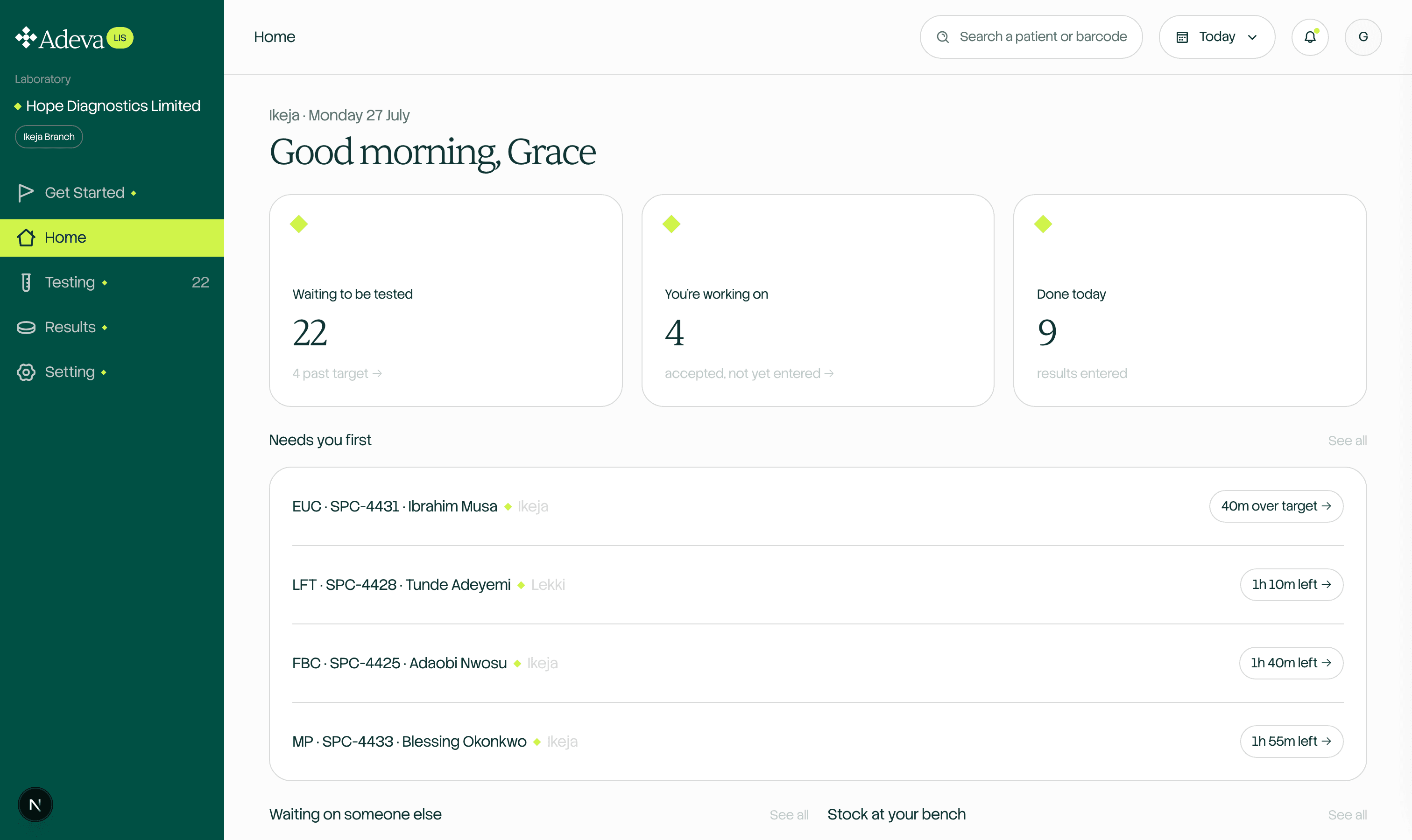Image resolution: width=1412 pixels, height=840 pixels.
Task: Click the Adeva logo mark
Action: tap(26, 38)
